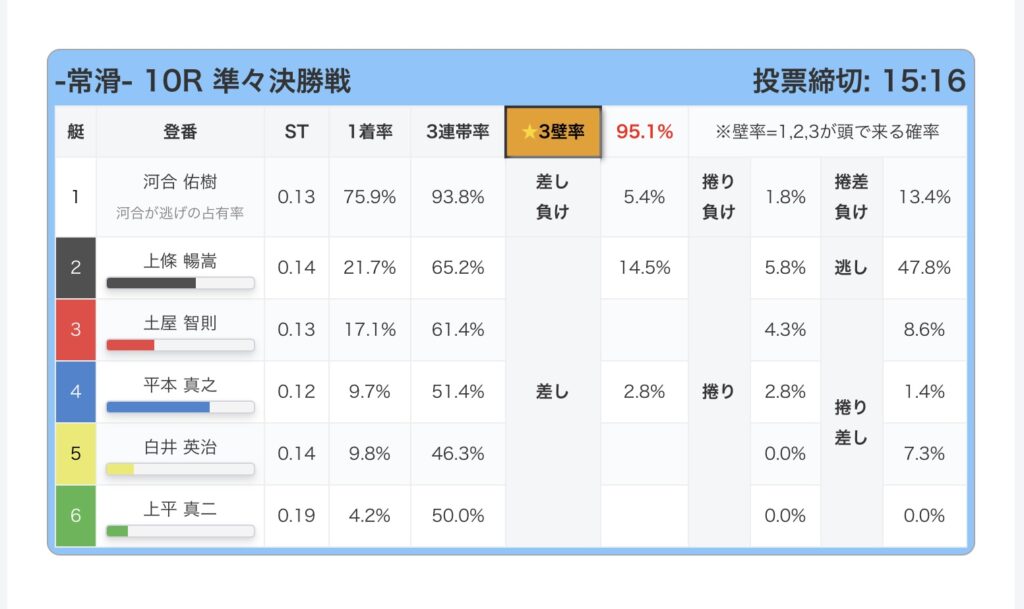Click the -常滑- 10R 準々決勝戦 title
The height and width of the screenshot is (609, 1024).
[203, 81]
